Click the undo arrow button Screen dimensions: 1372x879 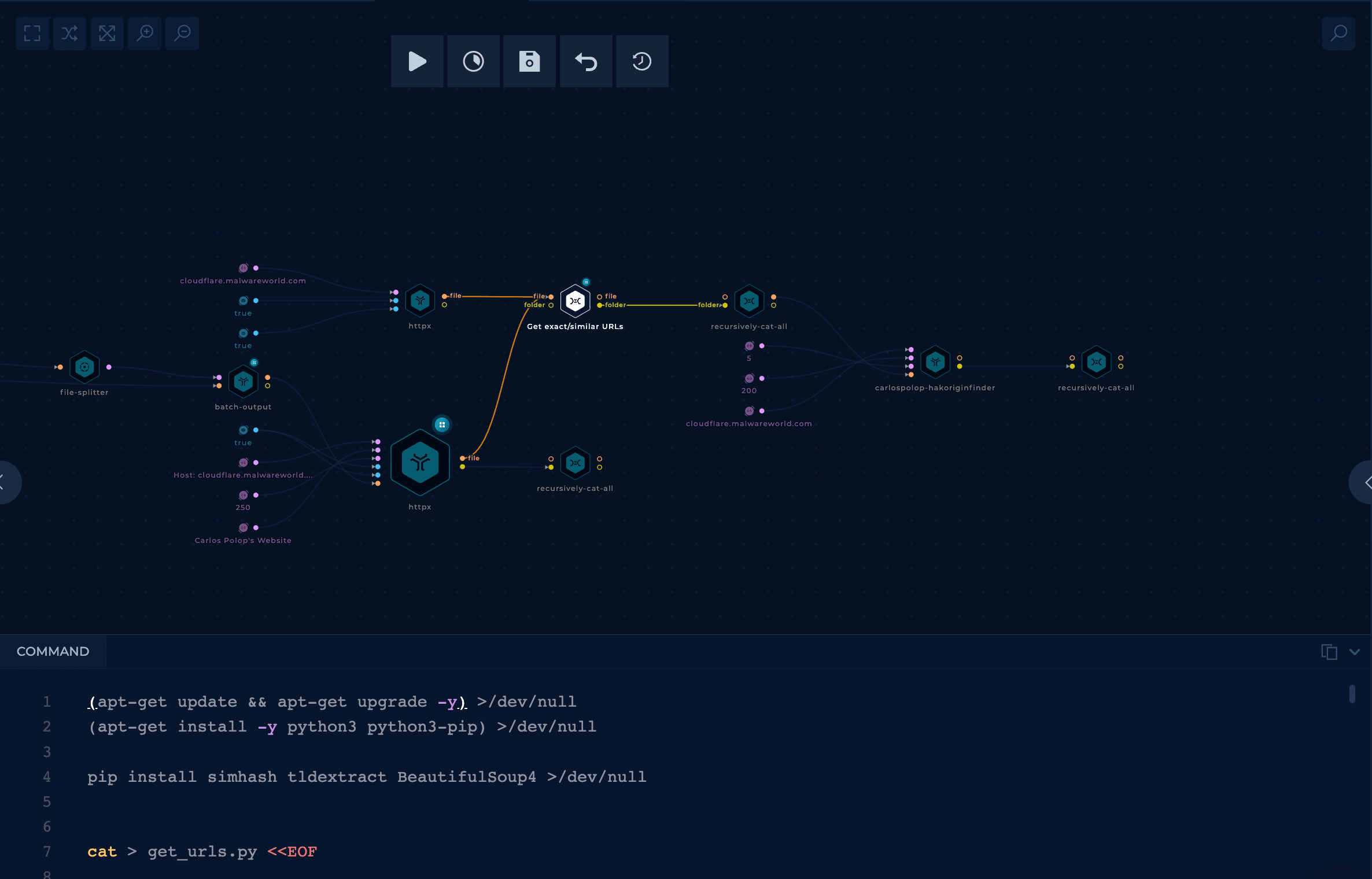586,61
